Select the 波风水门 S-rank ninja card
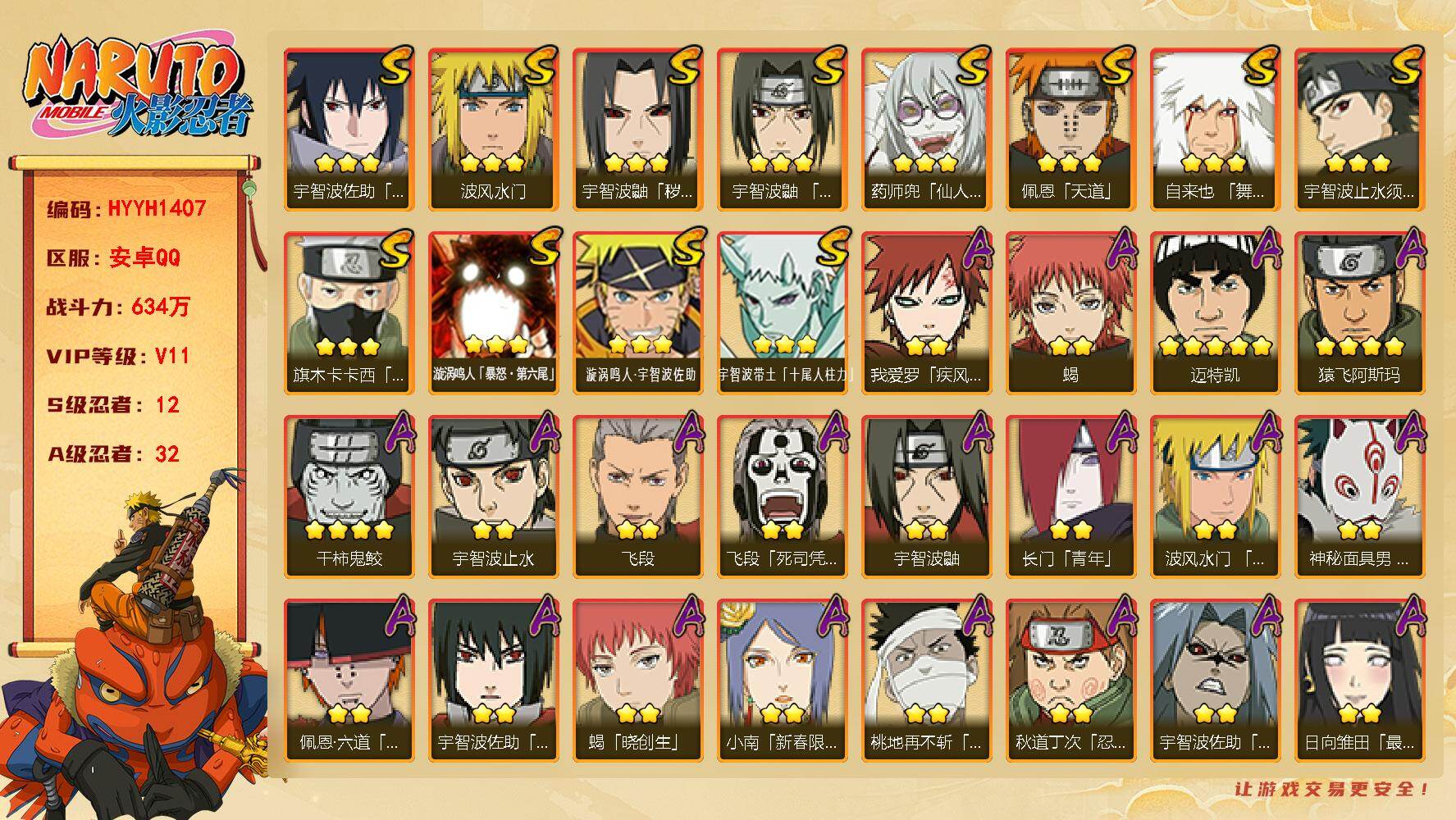The image size is (1456, 820). click(493, 129)
